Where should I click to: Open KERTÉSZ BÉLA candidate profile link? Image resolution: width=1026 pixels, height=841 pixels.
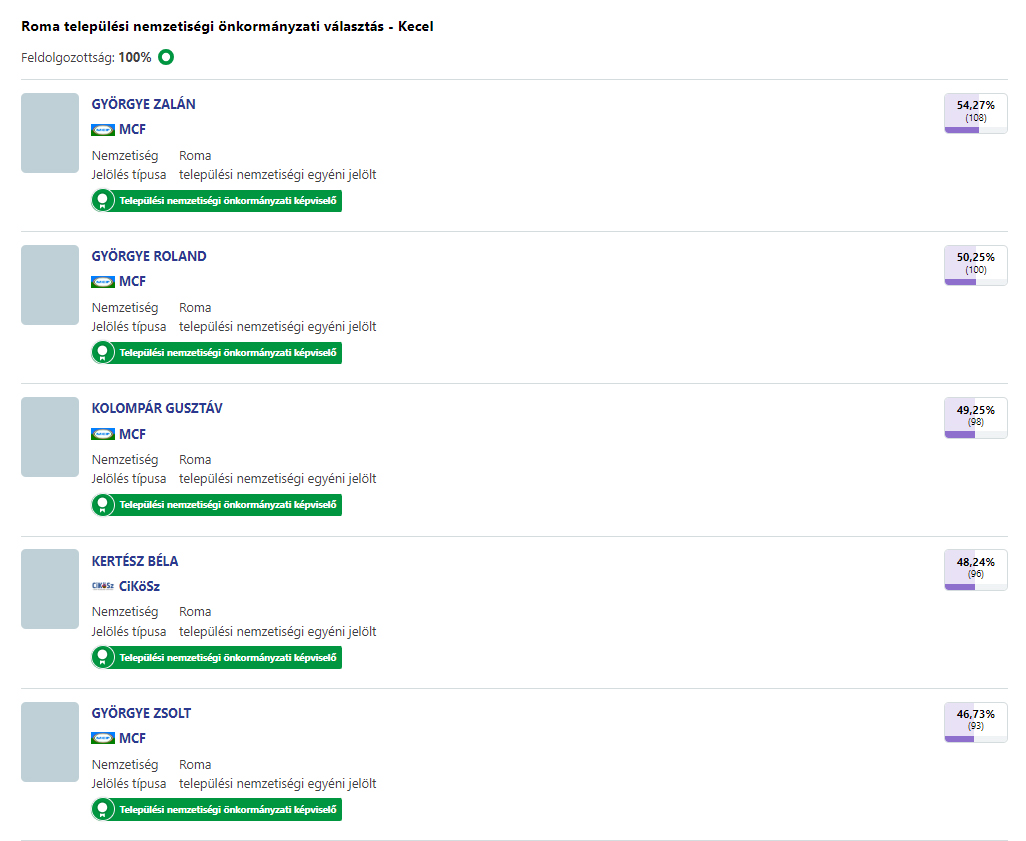click(135, 561)
